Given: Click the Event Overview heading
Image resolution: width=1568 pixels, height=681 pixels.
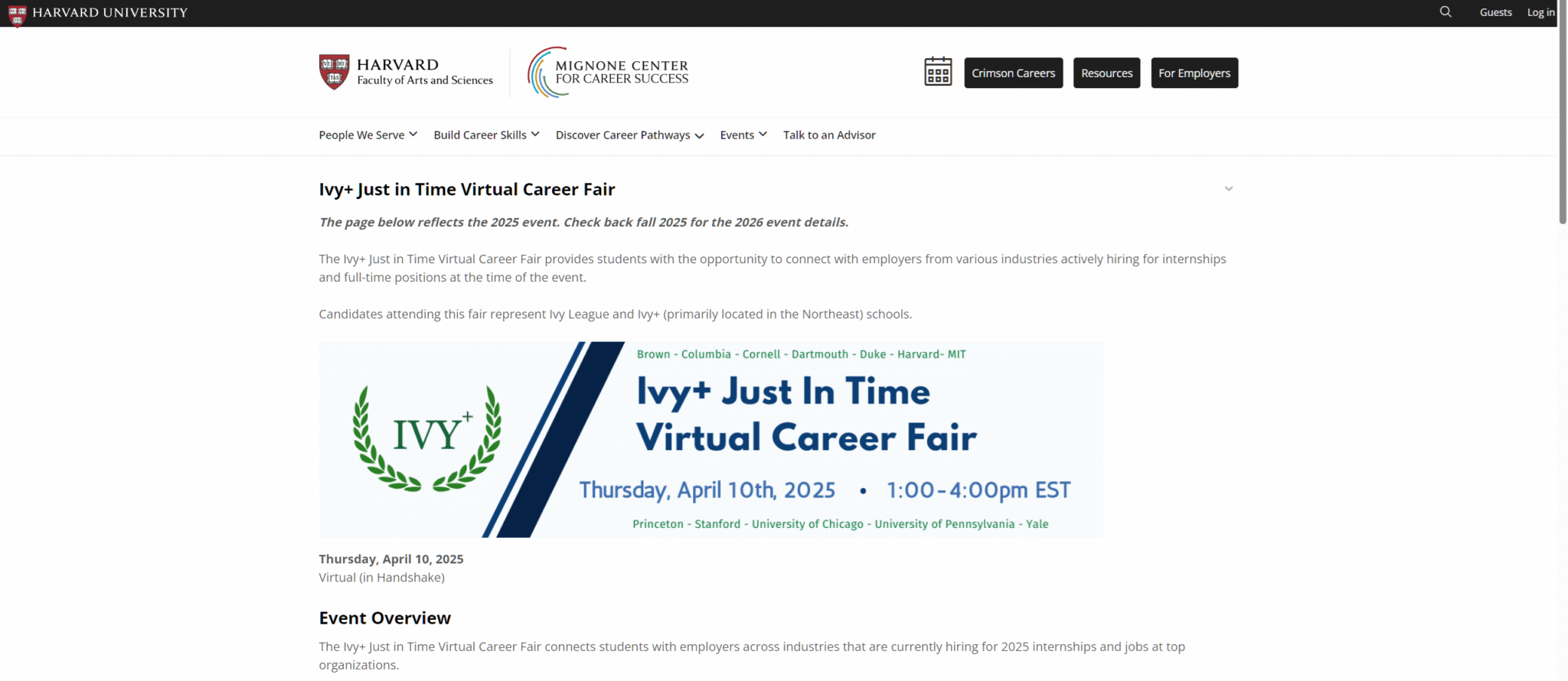Looking at the screenshot, I should [x=385, y=617].
